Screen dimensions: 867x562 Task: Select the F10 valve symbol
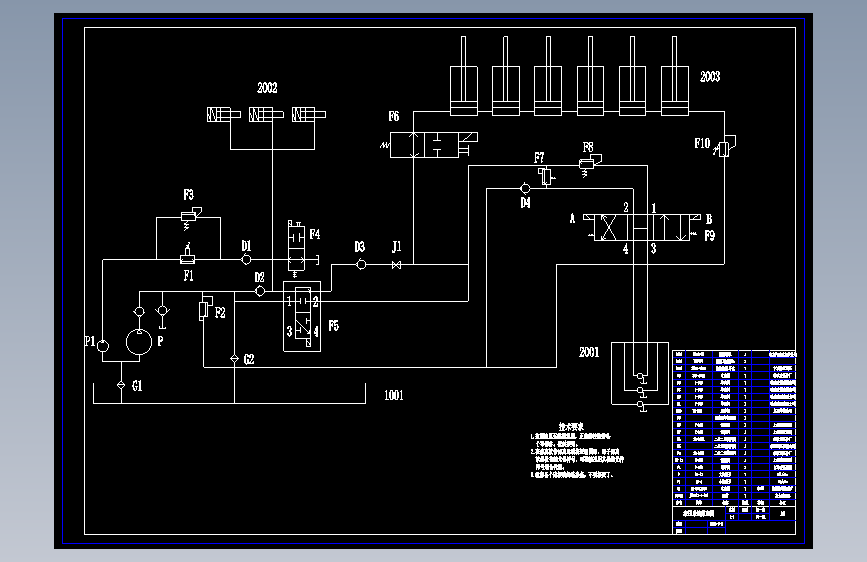725,147
